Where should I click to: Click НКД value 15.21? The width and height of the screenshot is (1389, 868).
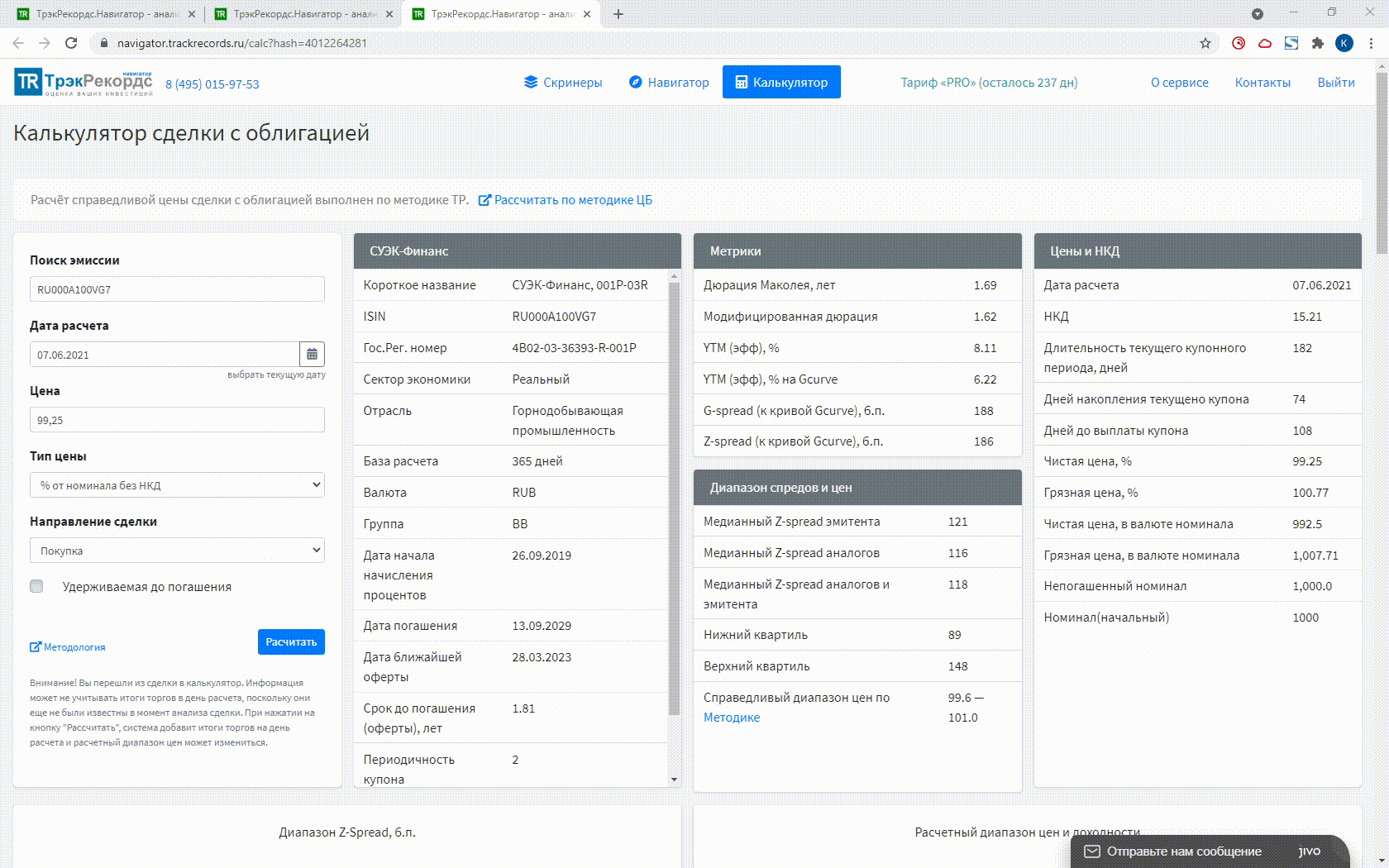click(x=1307, y=317)
